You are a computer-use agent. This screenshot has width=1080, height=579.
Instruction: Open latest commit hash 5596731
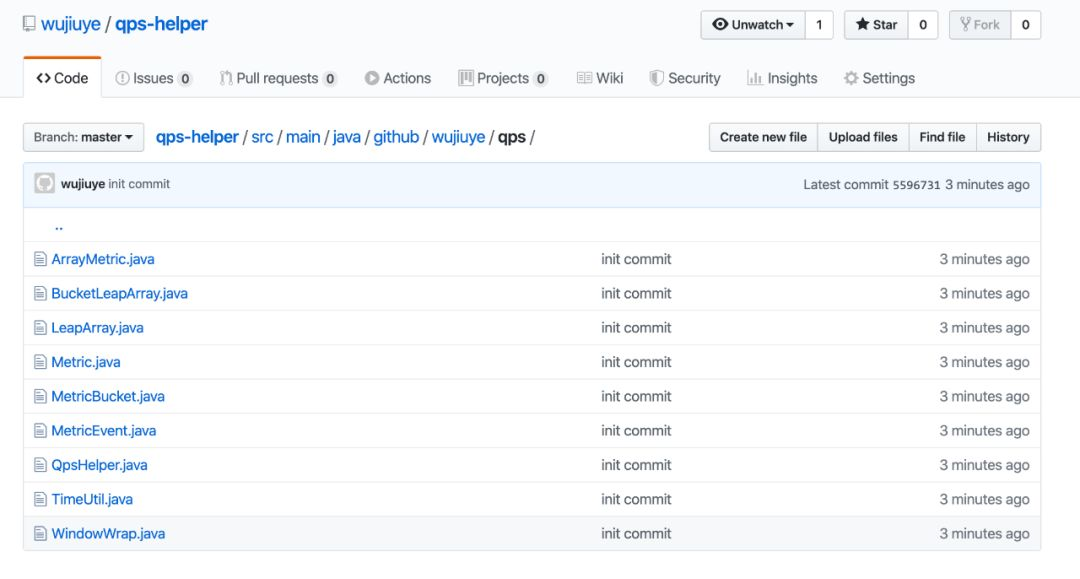[916, 185]
